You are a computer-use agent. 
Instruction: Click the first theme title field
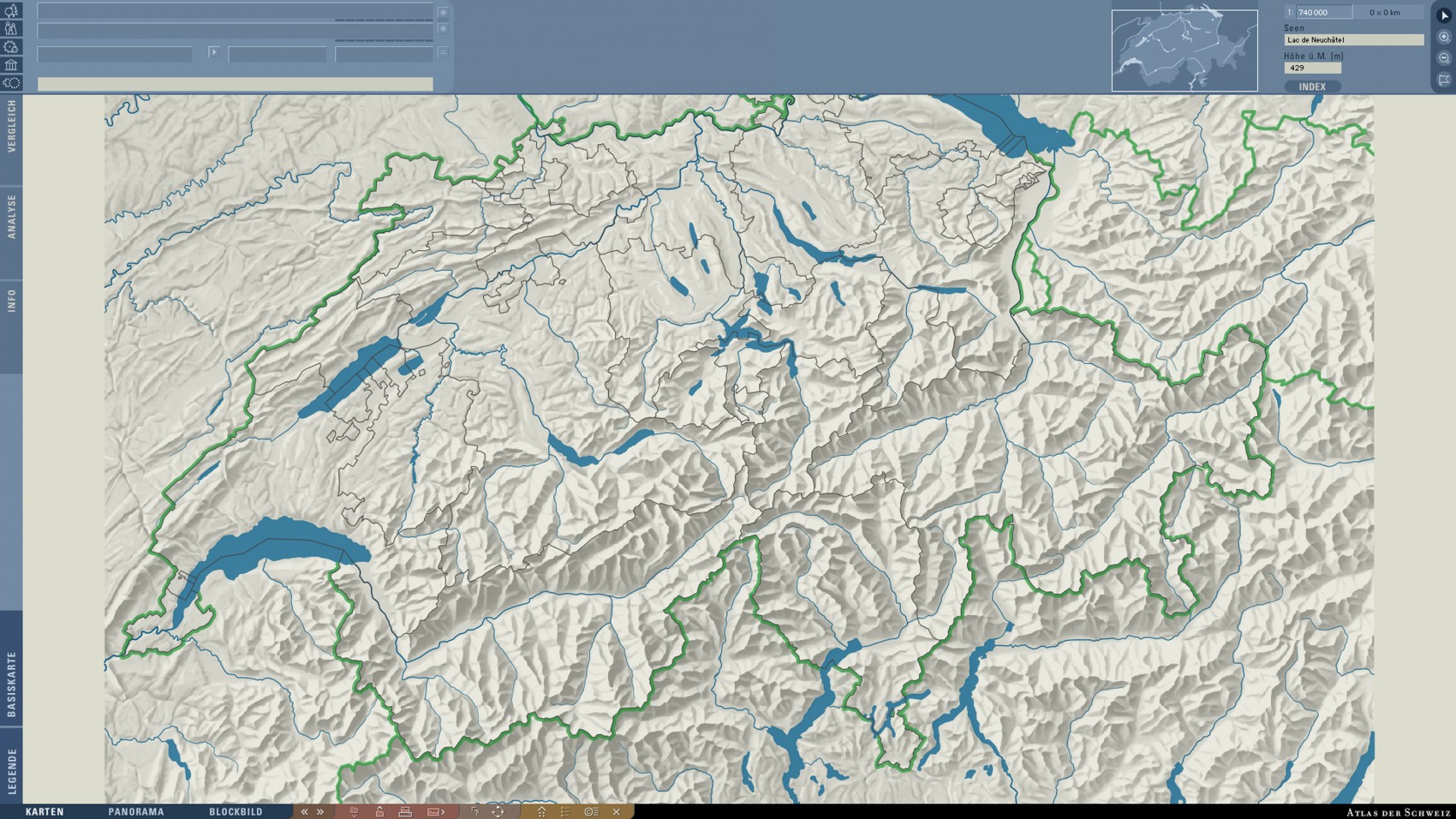click(235, 12)
